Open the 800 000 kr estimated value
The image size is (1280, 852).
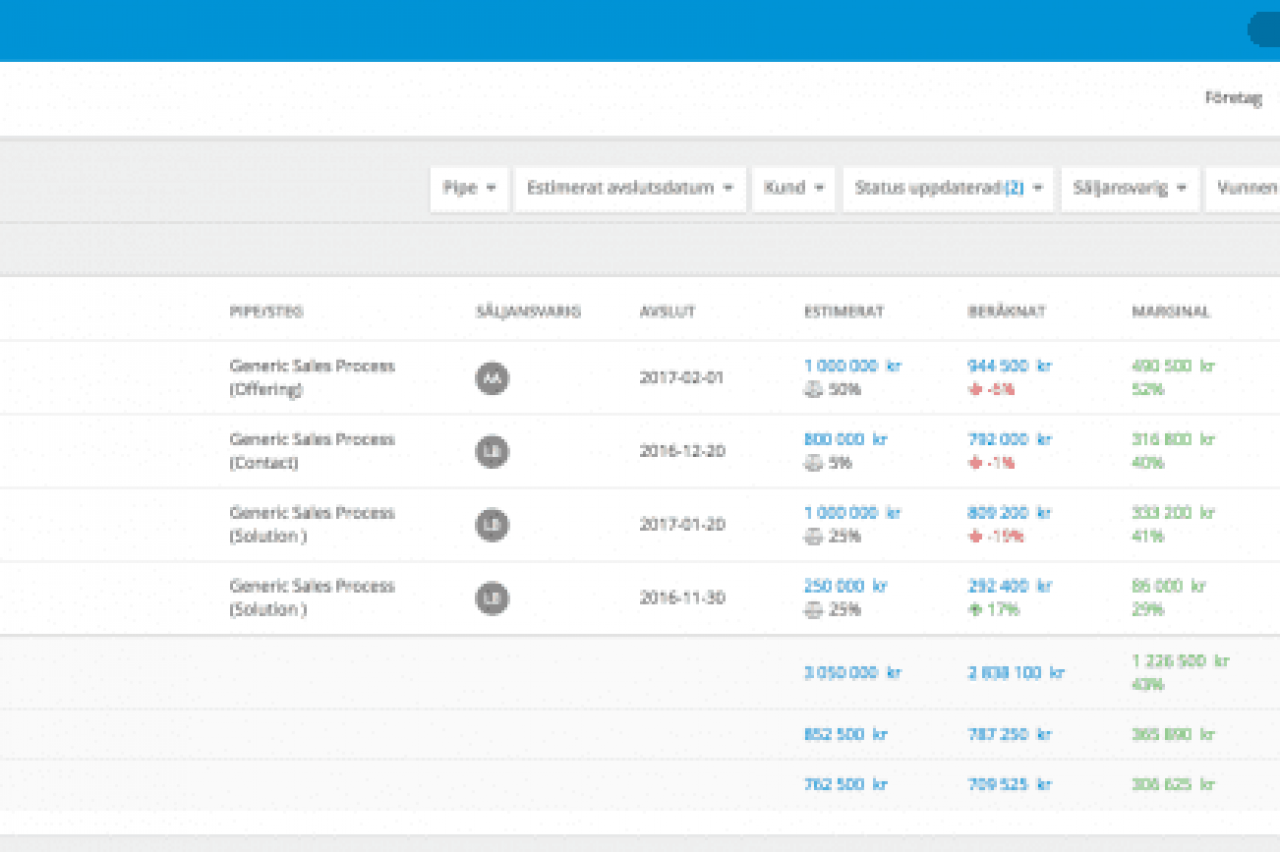pyautogui.click(x=845, y=439)
